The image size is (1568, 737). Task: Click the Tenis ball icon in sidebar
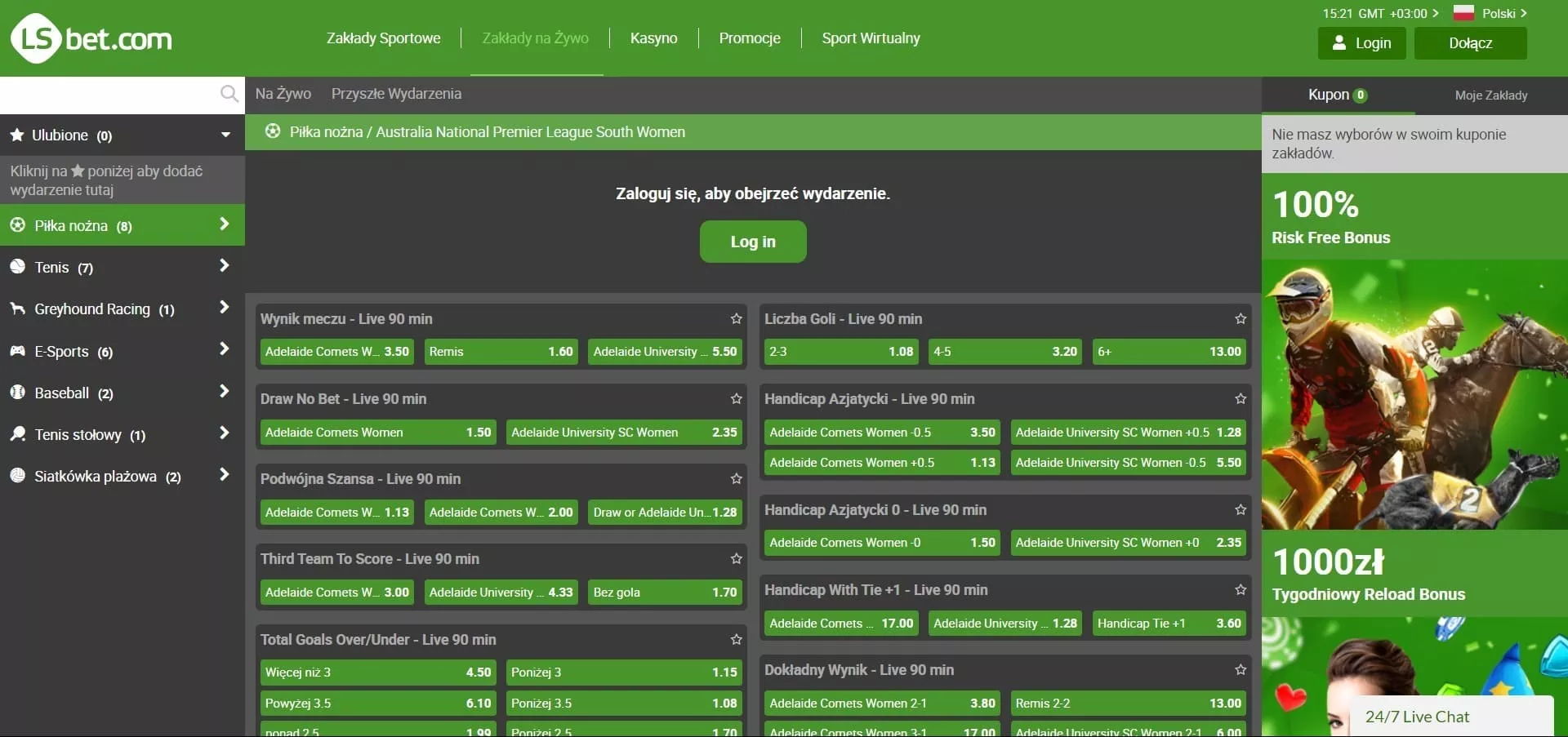(x=17, y=267)
